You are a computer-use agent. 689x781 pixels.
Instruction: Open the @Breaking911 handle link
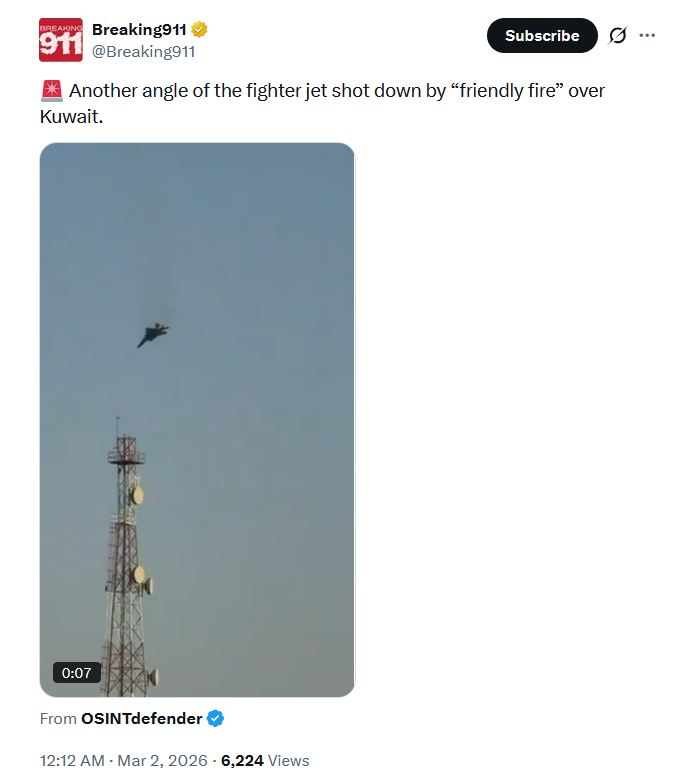tap(143, 51)
